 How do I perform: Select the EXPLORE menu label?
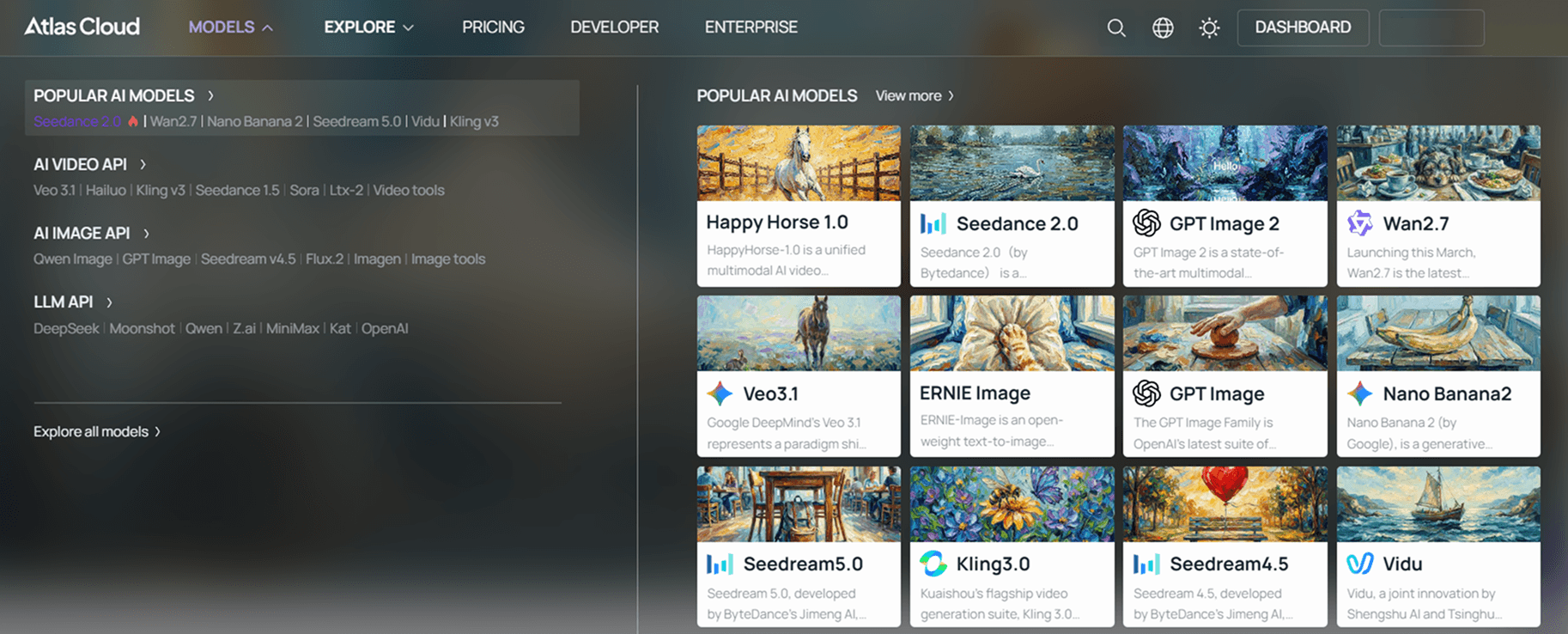click(360, 27)
